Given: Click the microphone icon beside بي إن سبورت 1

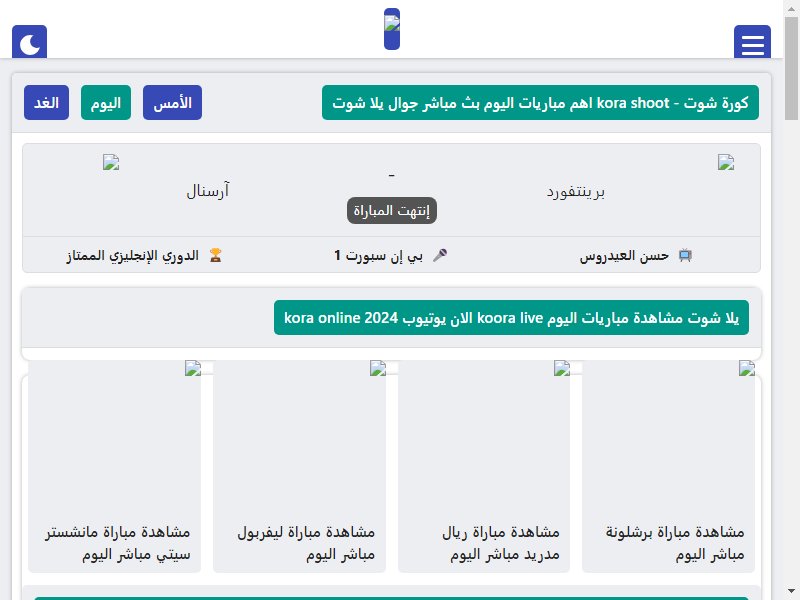Looking at the screenshot, I should 440,255.
